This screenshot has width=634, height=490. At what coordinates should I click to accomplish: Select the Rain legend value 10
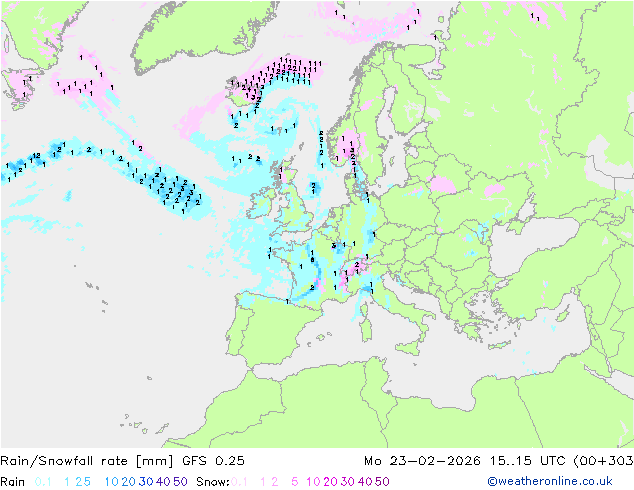point(112,482)
